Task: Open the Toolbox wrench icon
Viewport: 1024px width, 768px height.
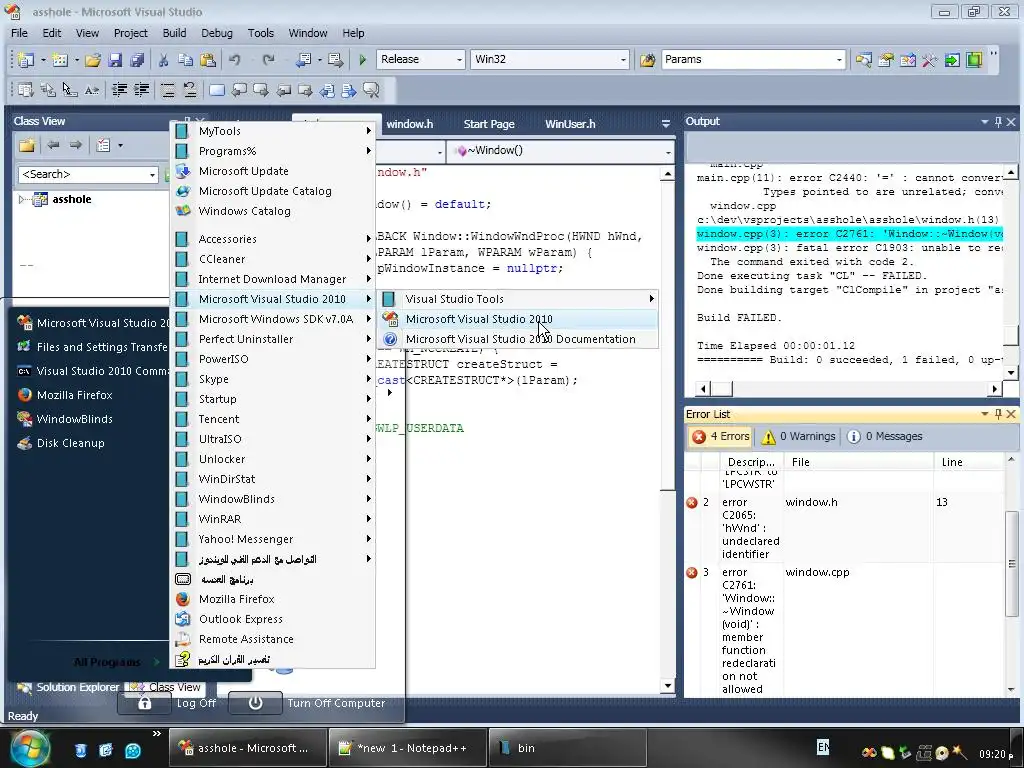Action: (x=930, y=59)
